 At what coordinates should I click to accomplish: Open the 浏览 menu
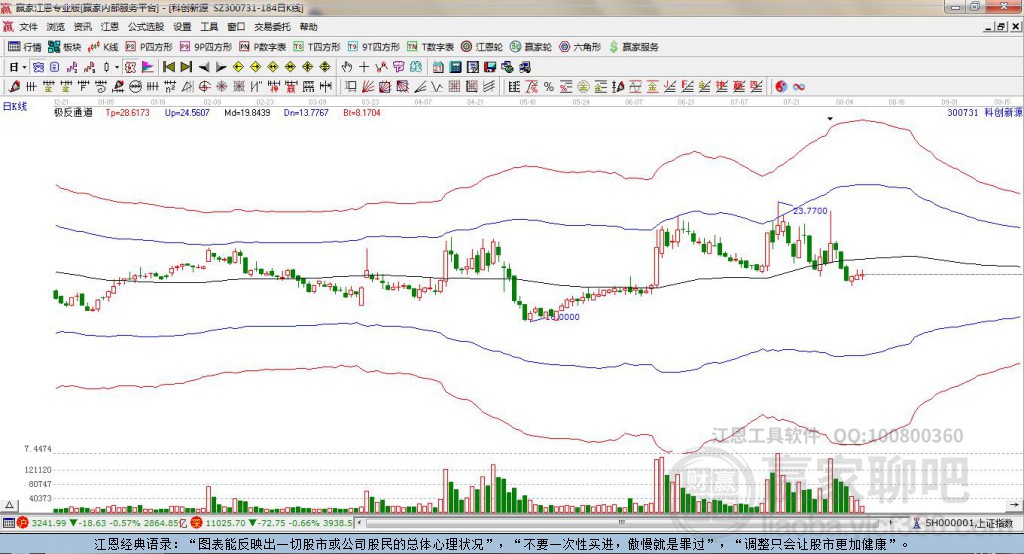[x=56, y=27]
